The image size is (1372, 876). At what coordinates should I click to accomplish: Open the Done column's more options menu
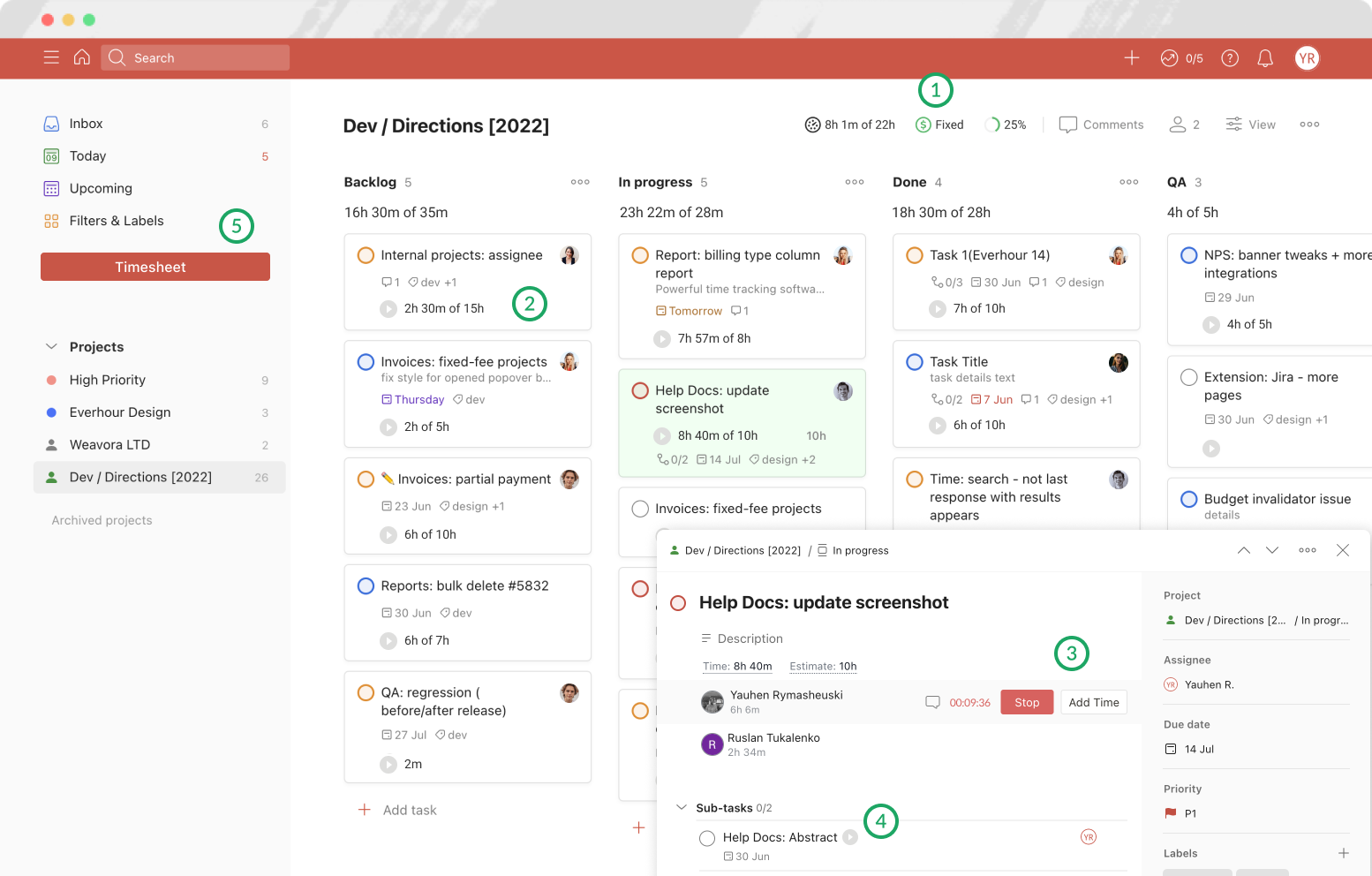[1128, 182]
